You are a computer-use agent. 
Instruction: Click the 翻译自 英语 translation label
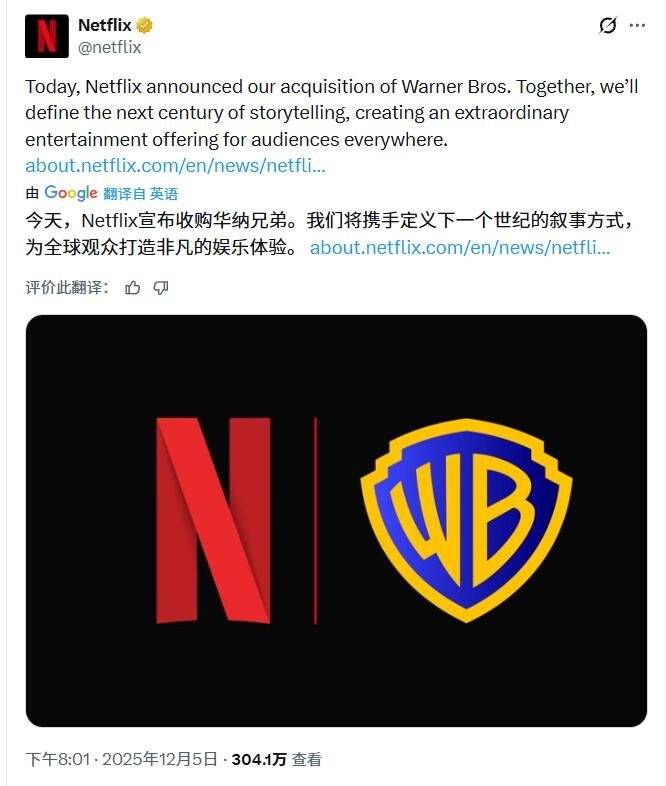[140, 193]
